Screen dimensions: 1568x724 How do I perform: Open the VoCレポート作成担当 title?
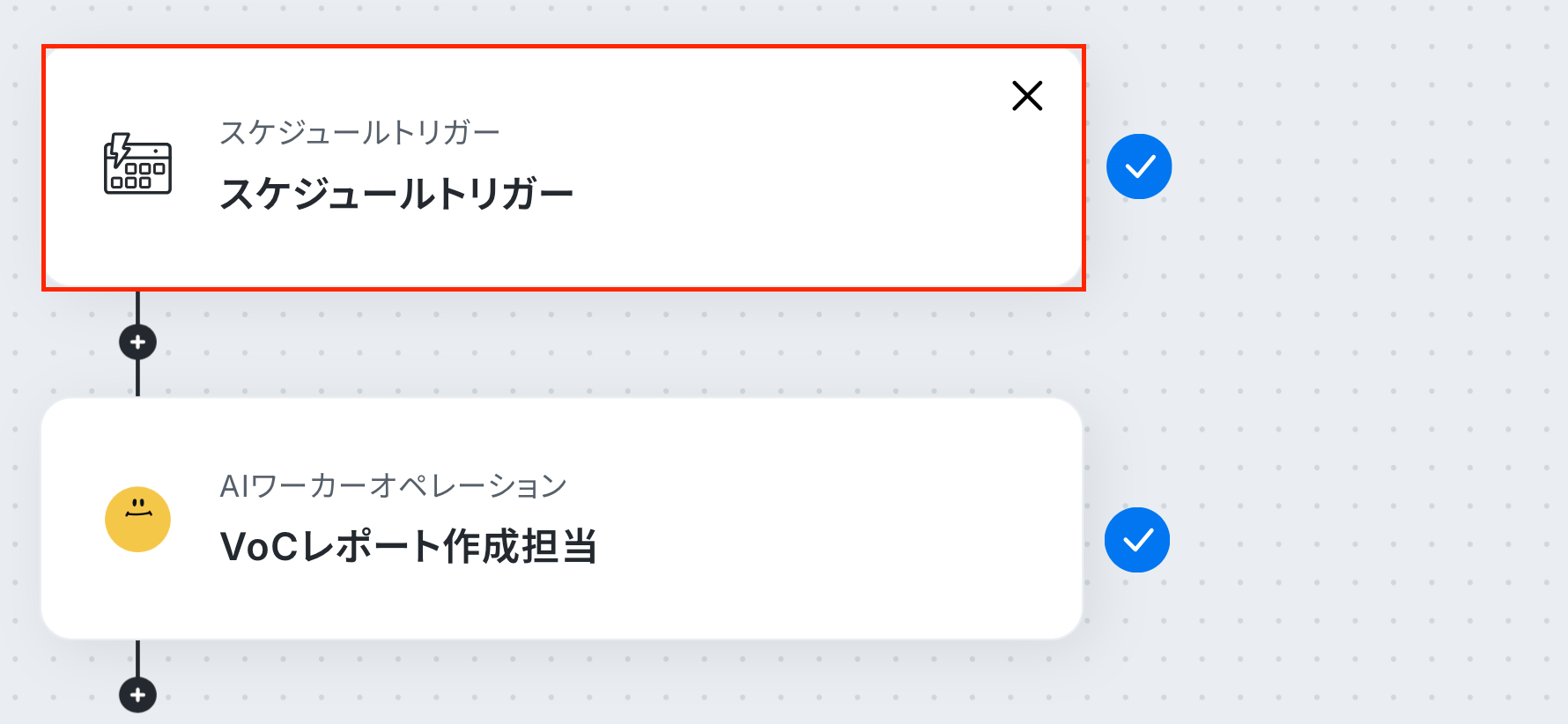click(x=409, y=546)
